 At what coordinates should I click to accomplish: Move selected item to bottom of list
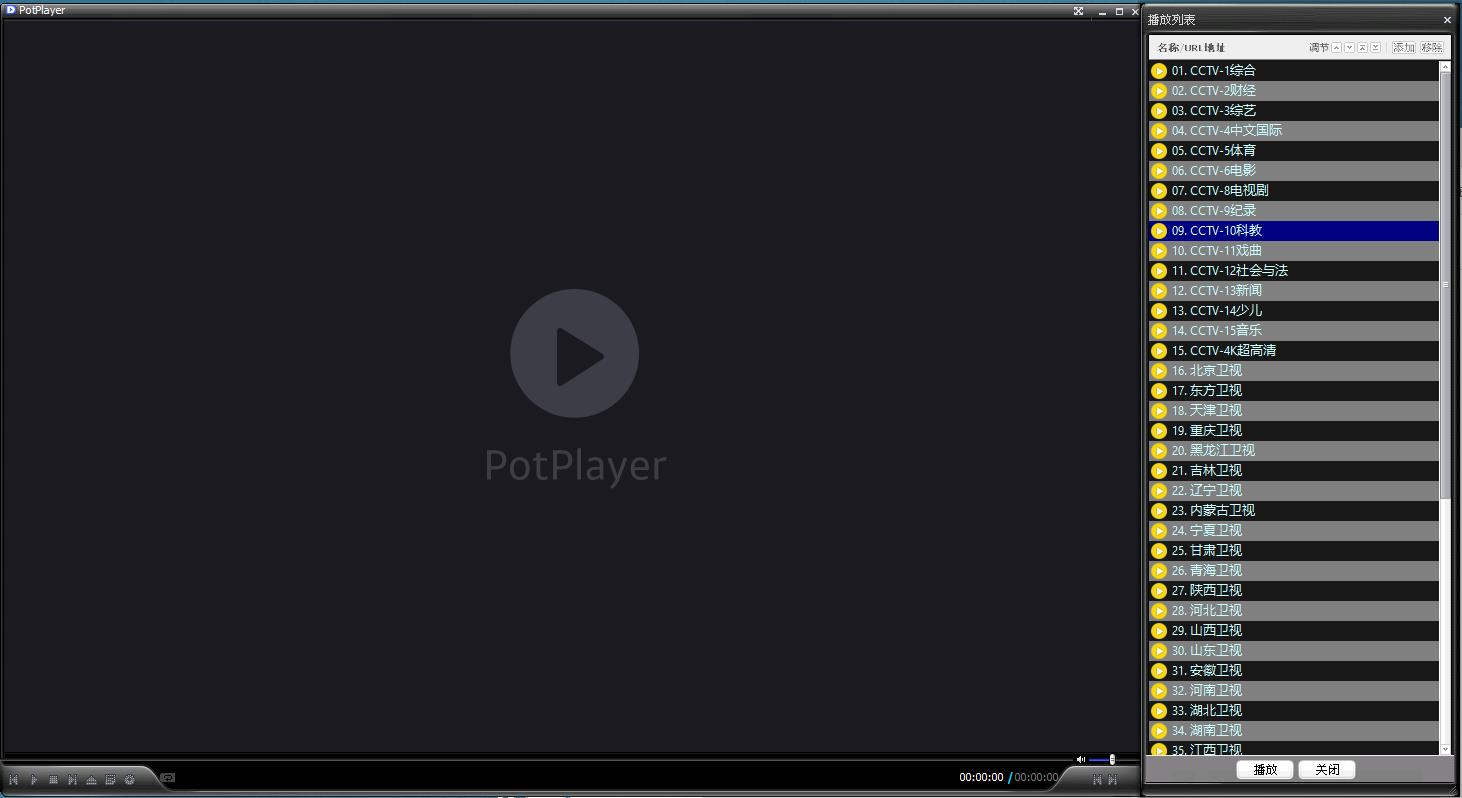click(x=1375, y=47)
